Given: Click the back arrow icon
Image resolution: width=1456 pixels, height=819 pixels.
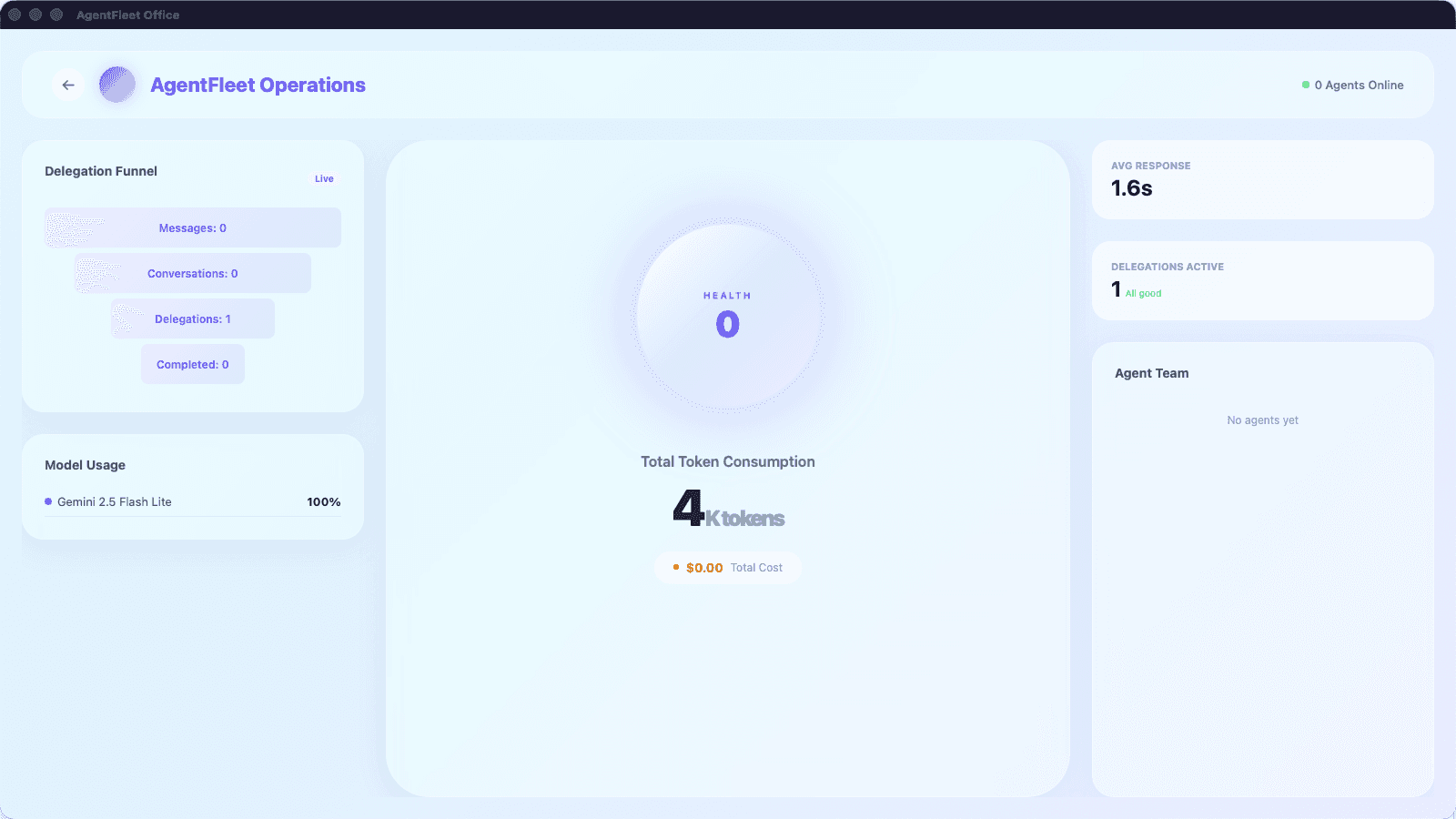Looking at the screenshot, I should 68,85.
